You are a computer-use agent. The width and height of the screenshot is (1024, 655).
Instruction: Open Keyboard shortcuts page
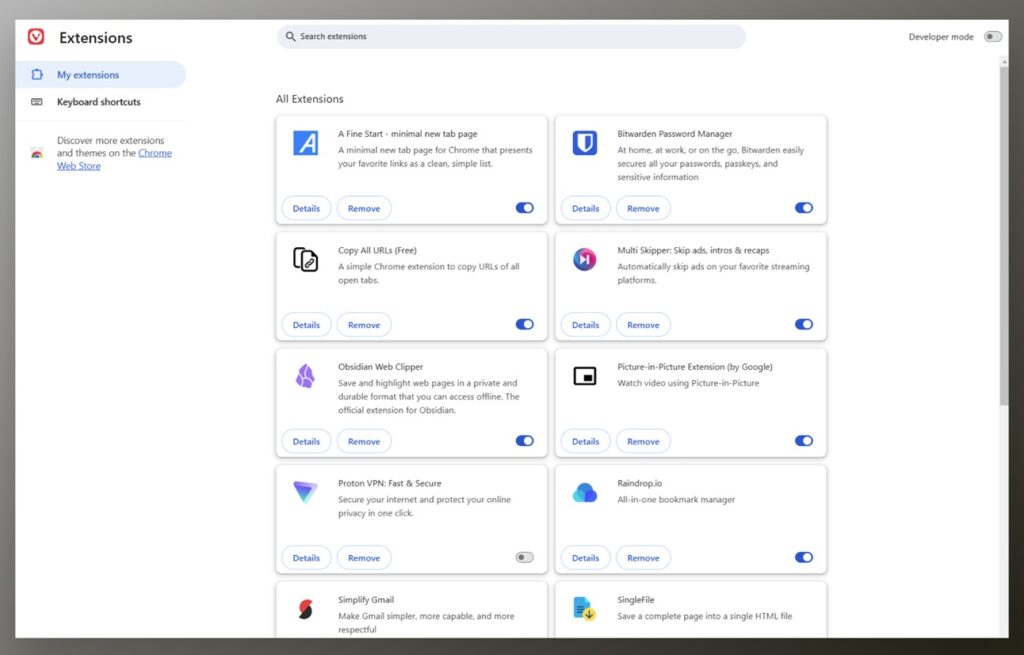click(x=101, y=102)
